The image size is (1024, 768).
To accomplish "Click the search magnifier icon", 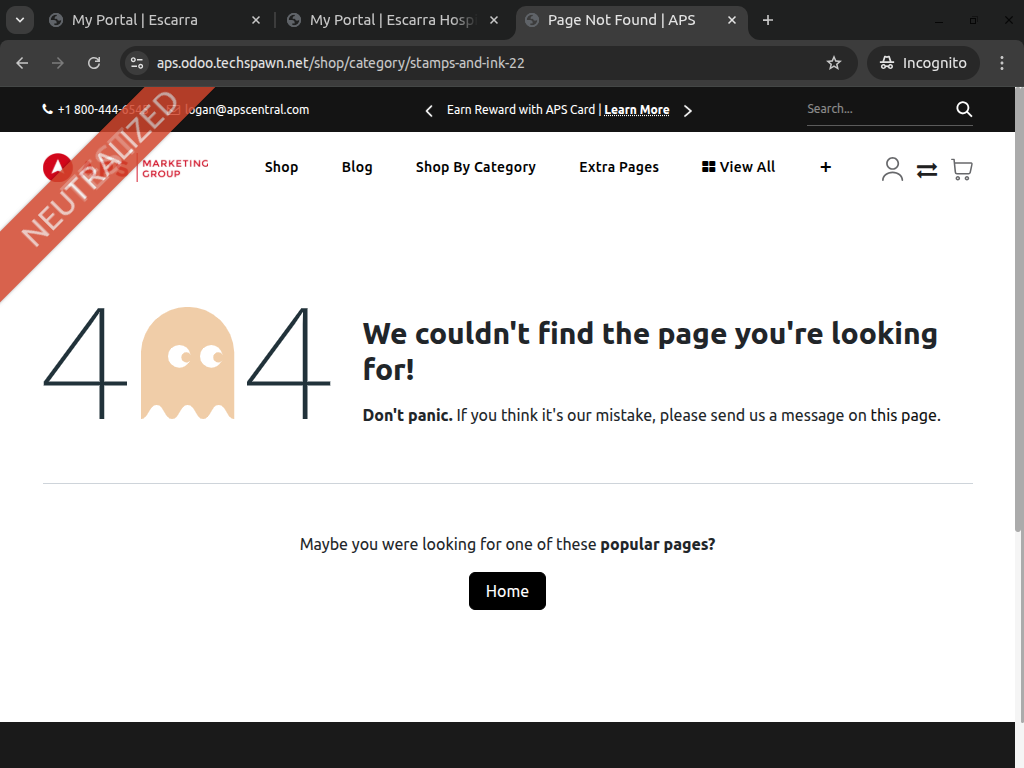I will coord(964,109).
